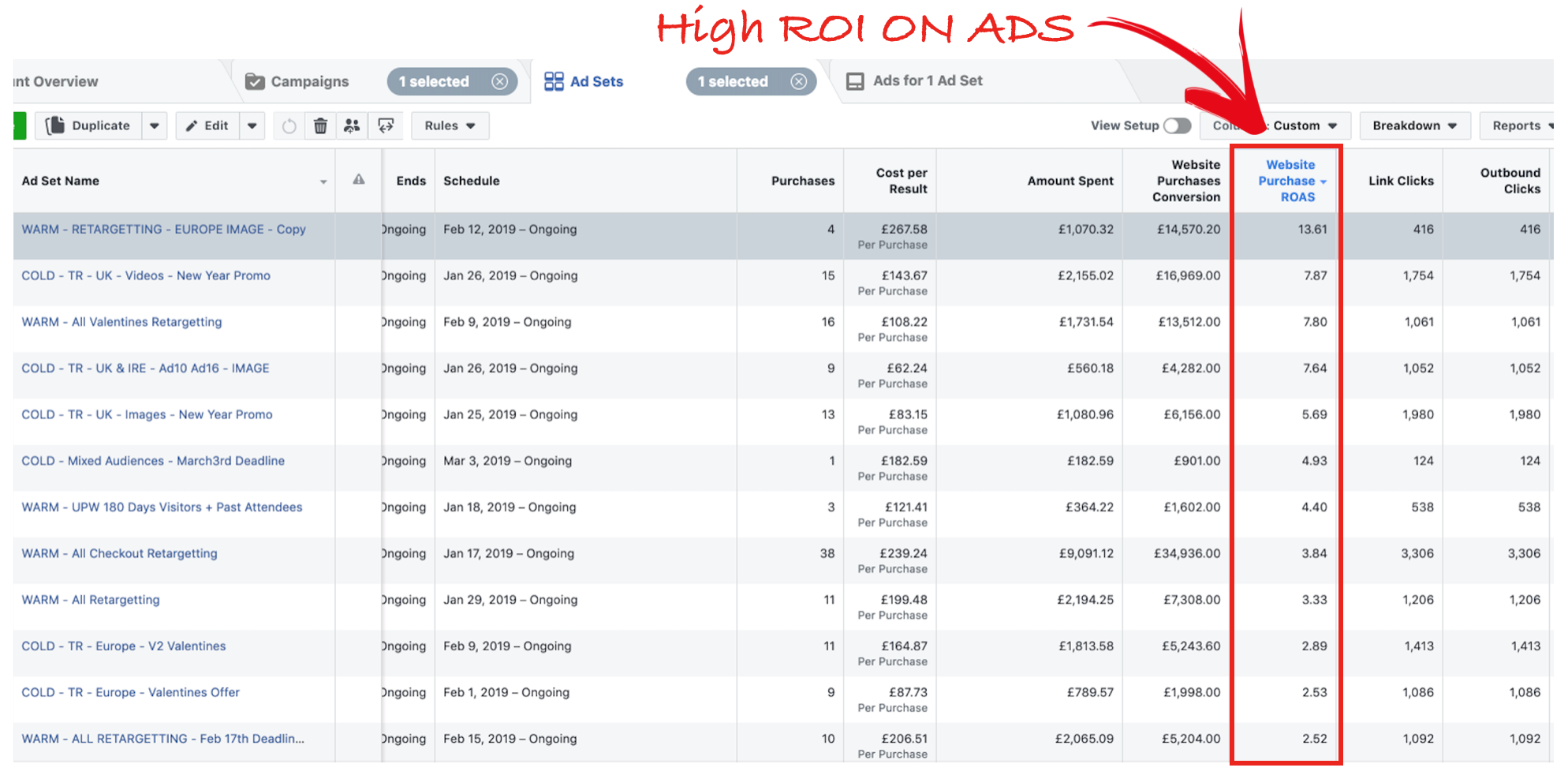Image resolution: width=1568 pixels, height=775 pixels.
Task: Click the Duplicate button
Action: (x=88, y=125)
